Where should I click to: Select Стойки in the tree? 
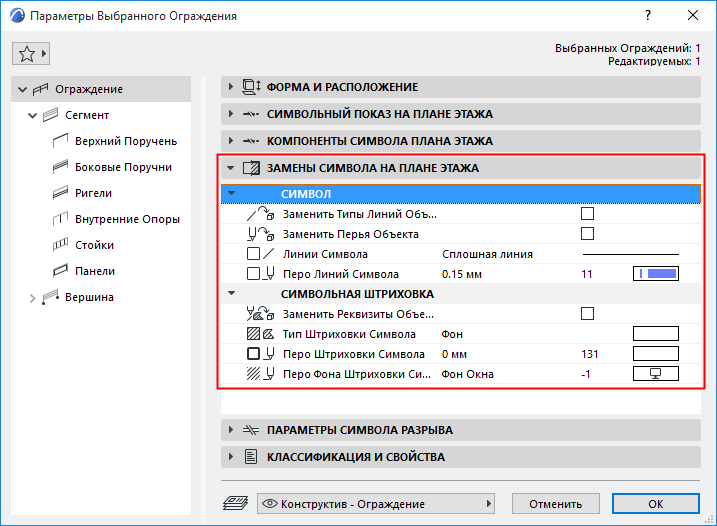click(94, 245)
